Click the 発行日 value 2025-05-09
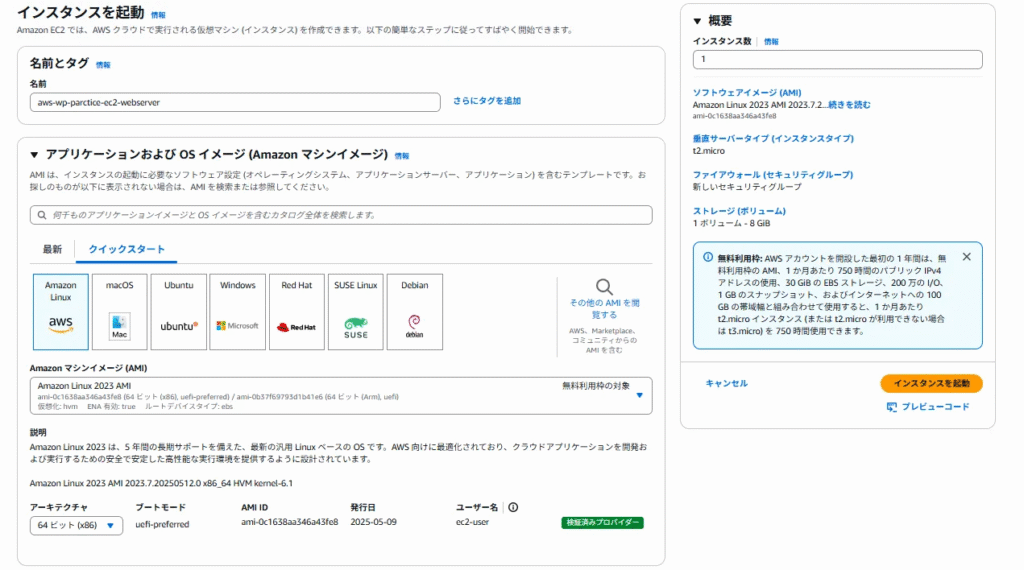 (373, 522)
